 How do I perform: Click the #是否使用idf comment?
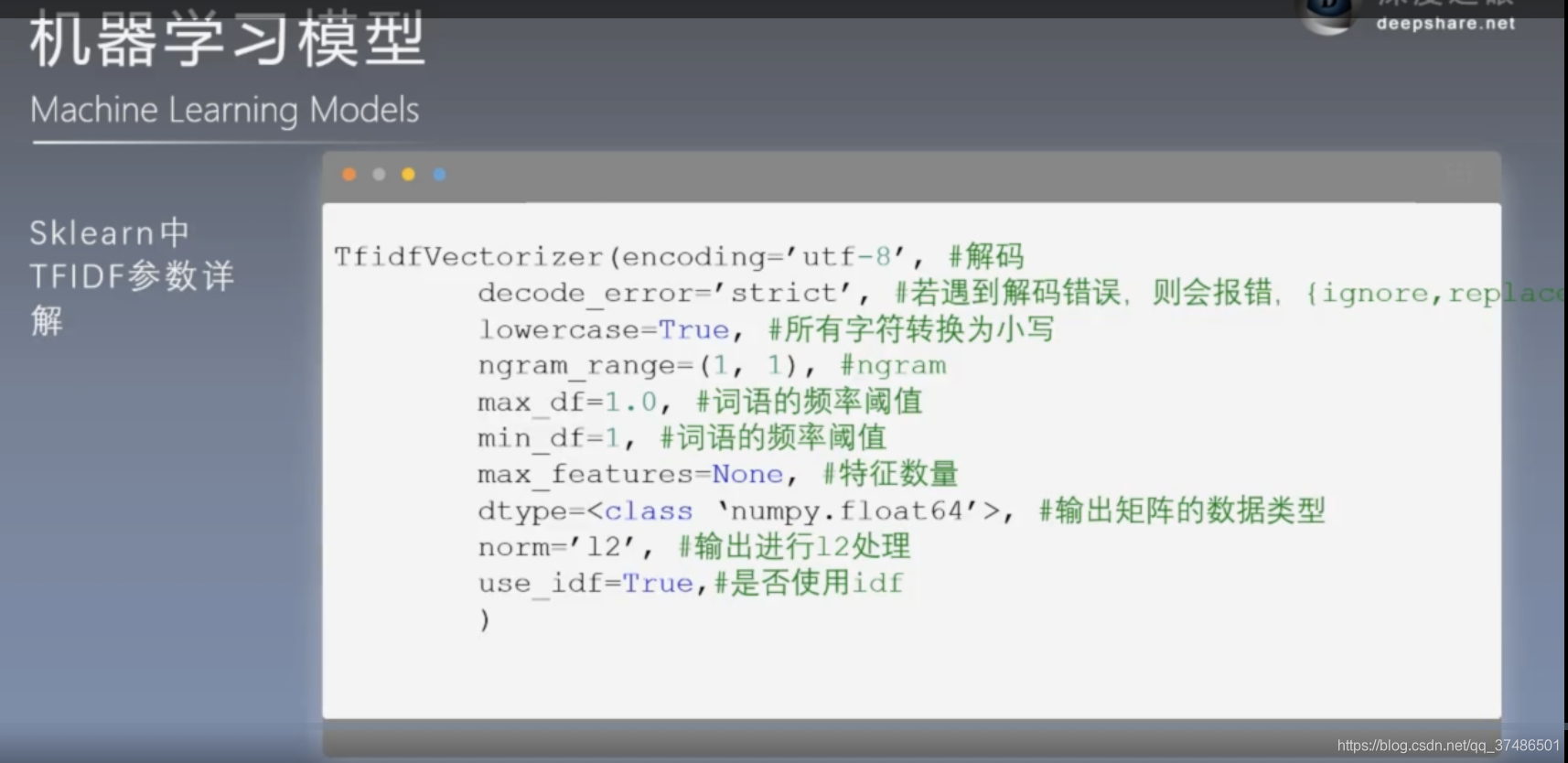click(809, 584)
